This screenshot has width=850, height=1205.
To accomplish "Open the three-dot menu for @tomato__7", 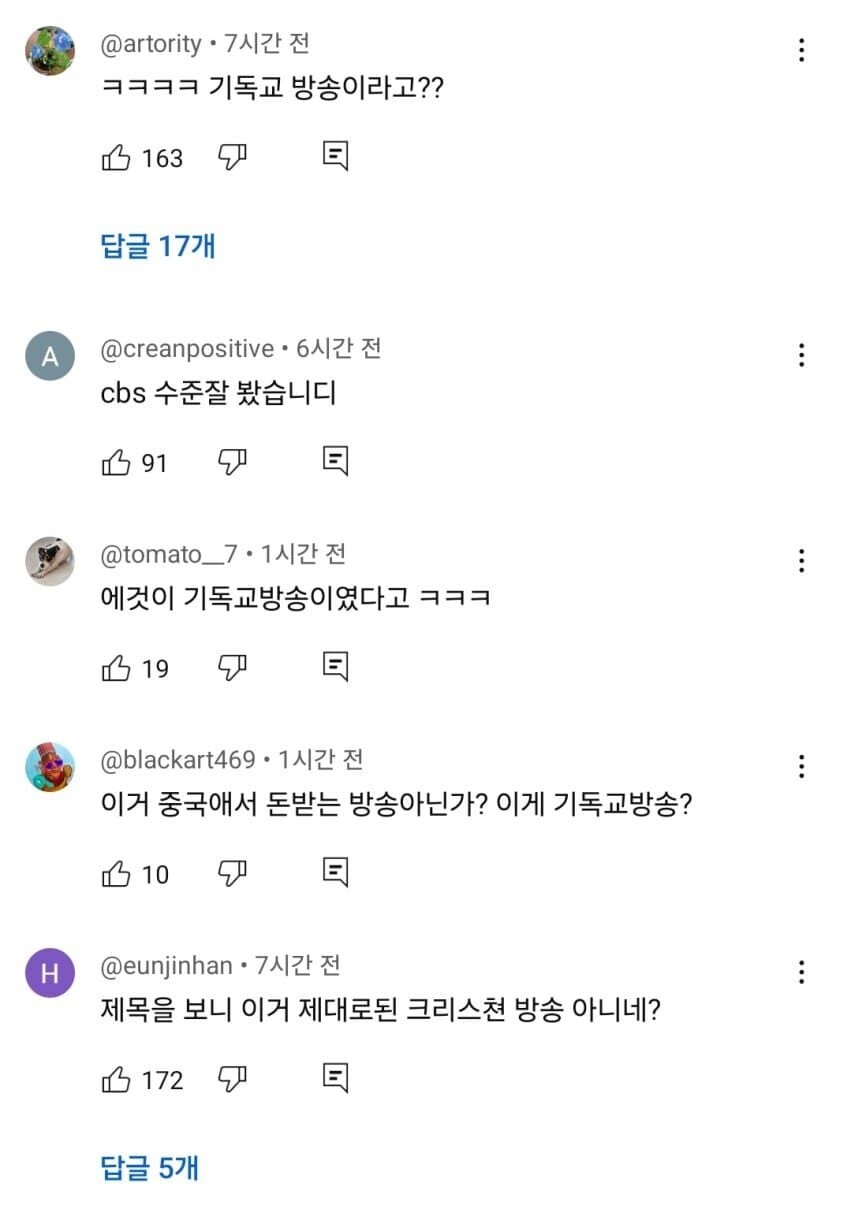I will pos(801,560).
